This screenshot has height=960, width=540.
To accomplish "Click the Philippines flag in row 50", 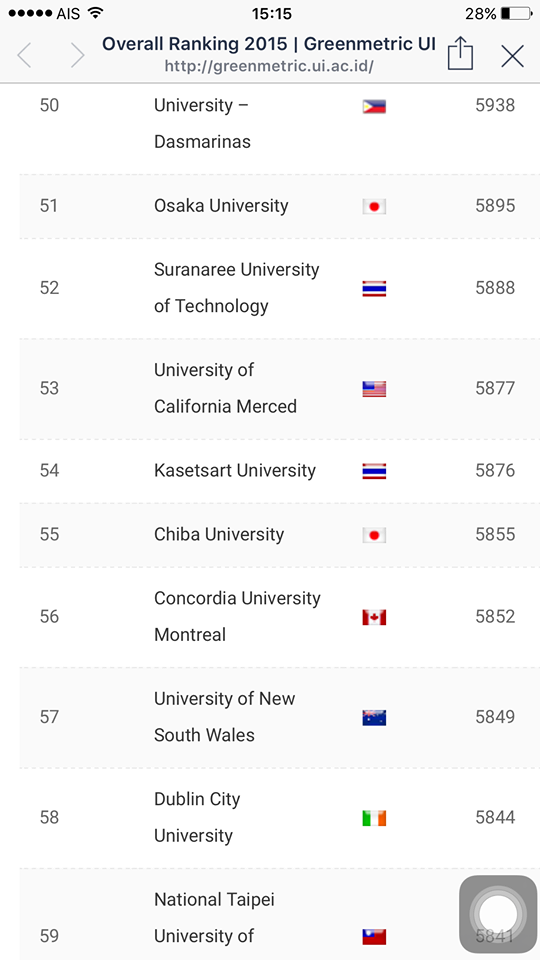I will 374,107.
